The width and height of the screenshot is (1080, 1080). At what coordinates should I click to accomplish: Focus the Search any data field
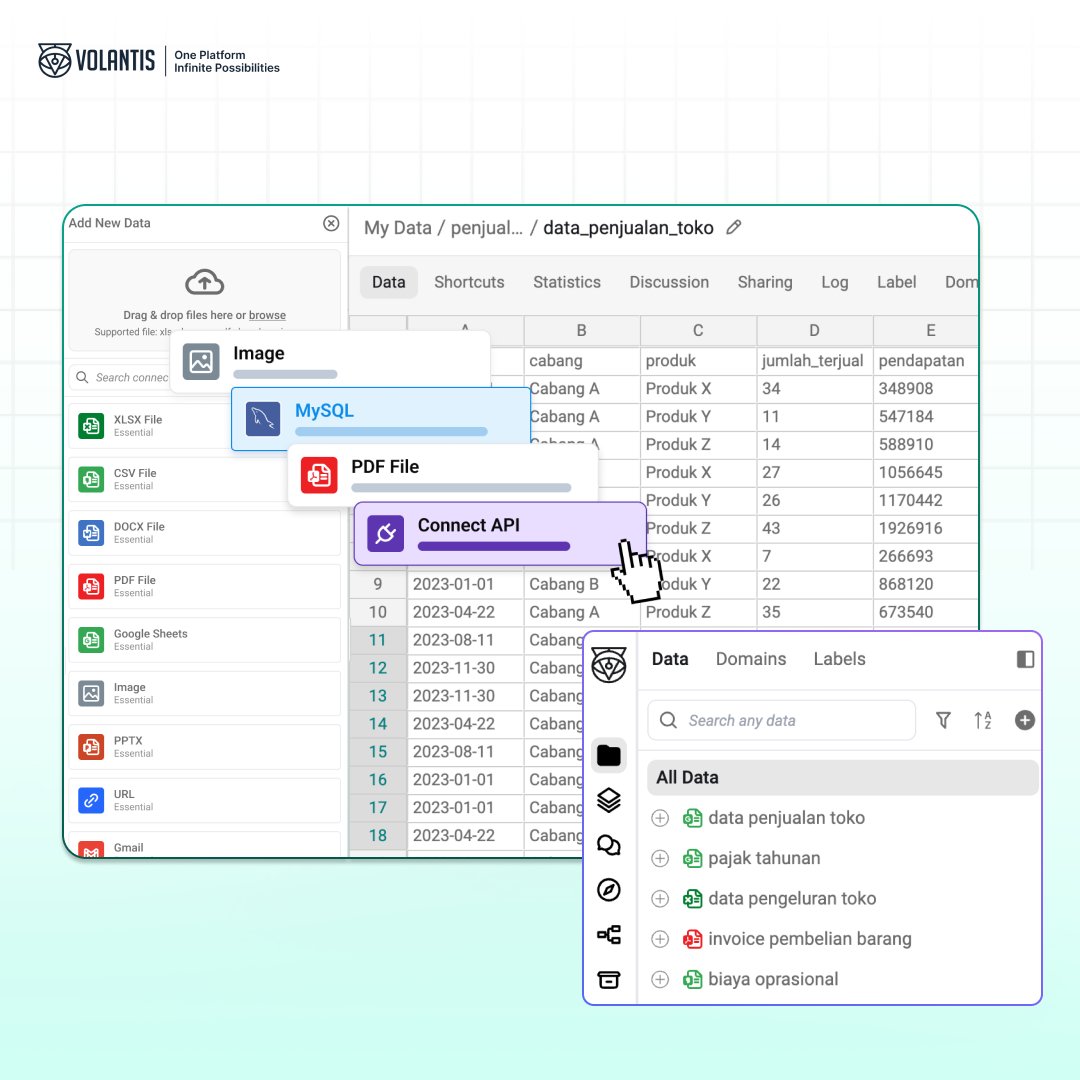click(781, 720)
